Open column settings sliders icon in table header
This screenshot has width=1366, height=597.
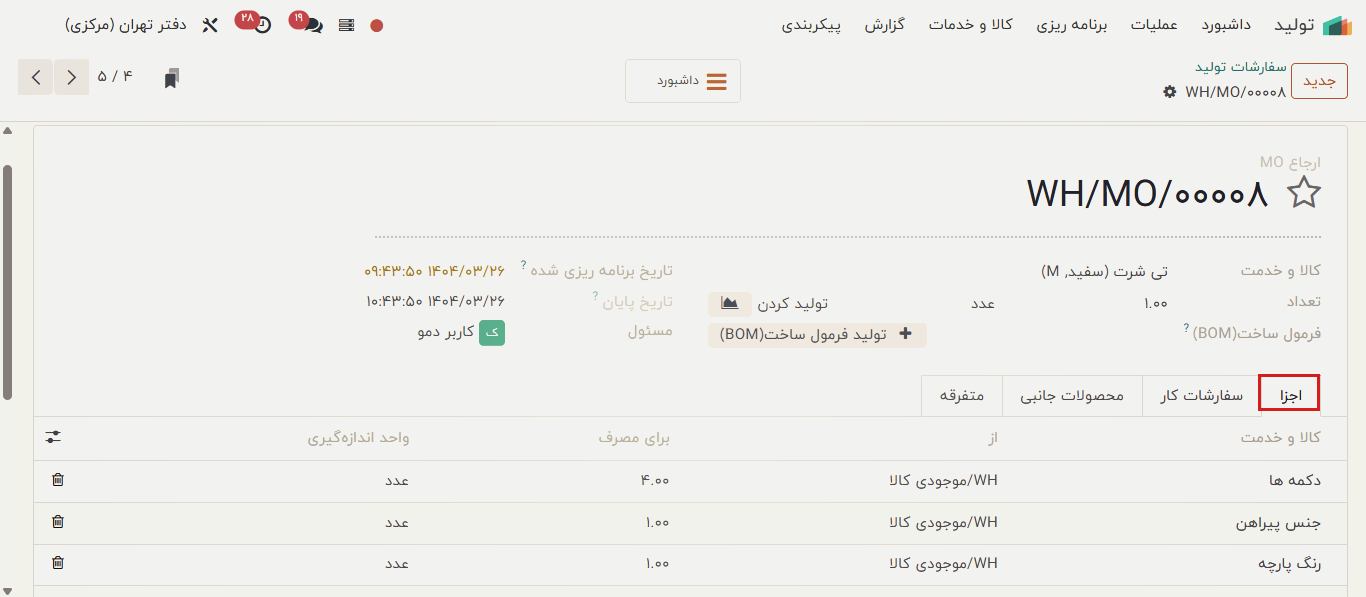pos(53,437)
